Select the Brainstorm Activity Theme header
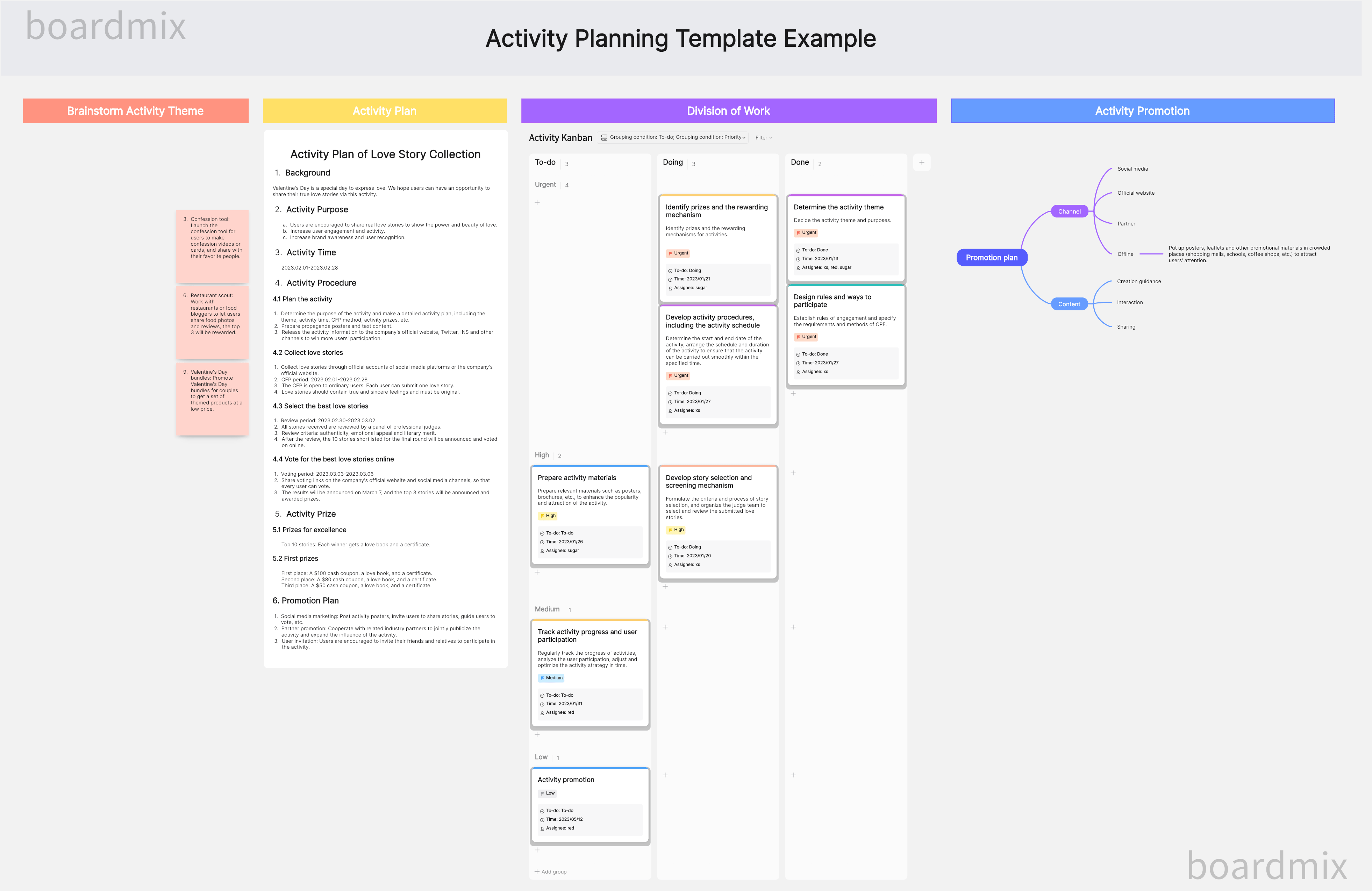Image resolution: width=1372 pixels, height=891 pixels. (135, 111)
